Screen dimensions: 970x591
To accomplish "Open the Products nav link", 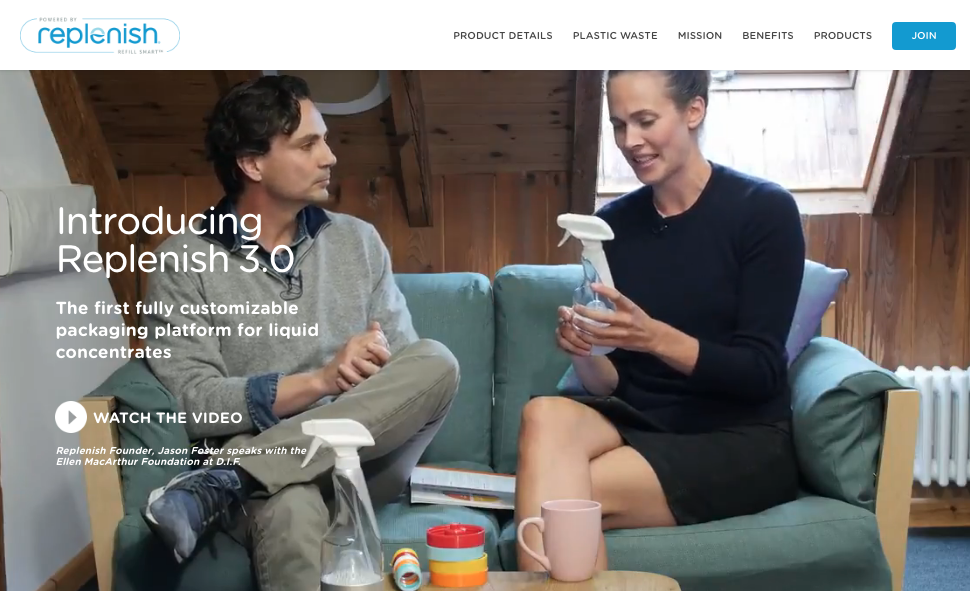I will click(x=843, y=36).
